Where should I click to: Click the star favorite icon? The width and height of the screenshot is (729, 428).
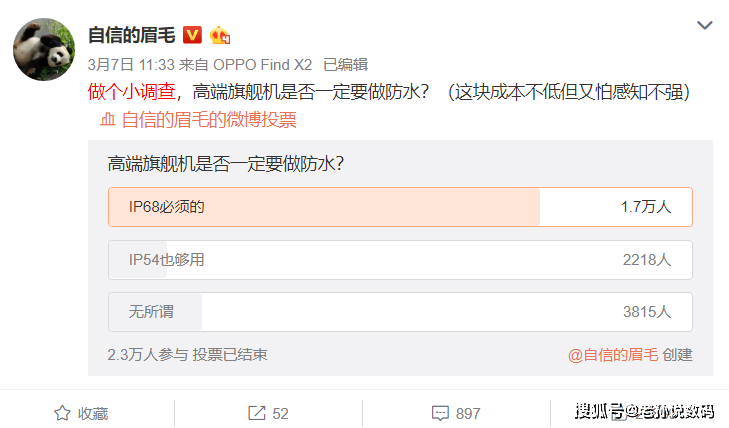point(62,413)
